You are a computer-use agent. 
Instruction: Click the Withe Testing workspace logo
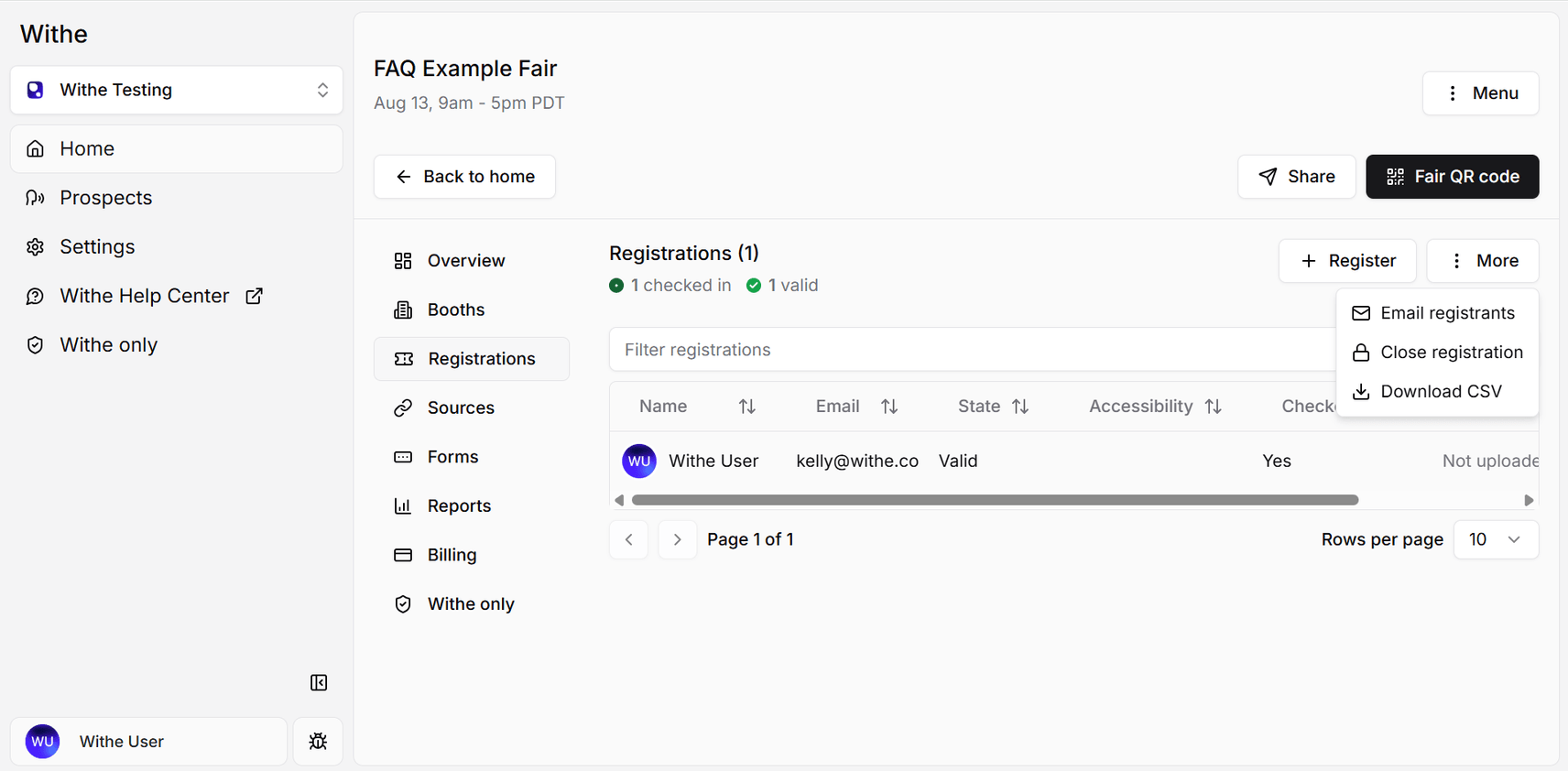point(35,90)
